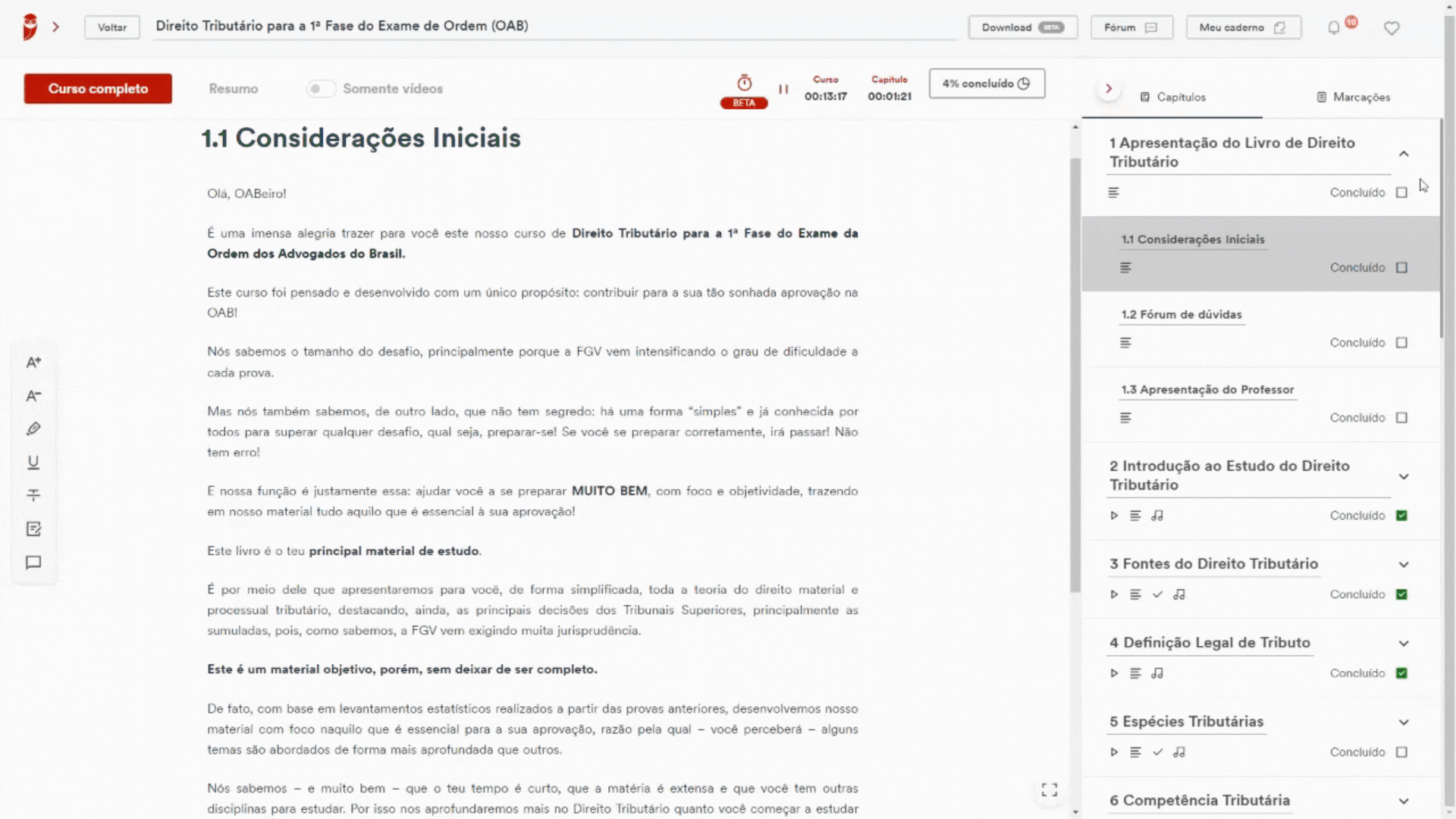Expand chapter 5 Espécies Tributárias

click(x=1404, y=723)
